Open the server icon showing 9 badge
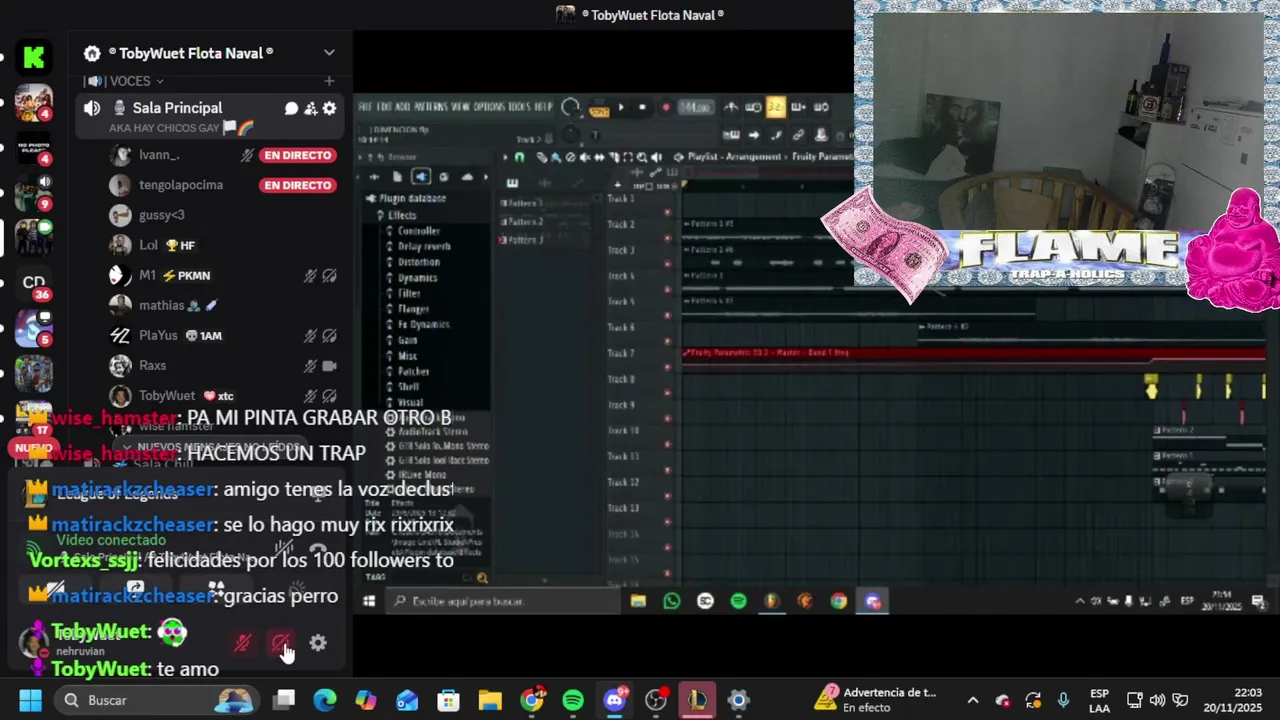The image size is (1280, 720). [x=34, y=192]
